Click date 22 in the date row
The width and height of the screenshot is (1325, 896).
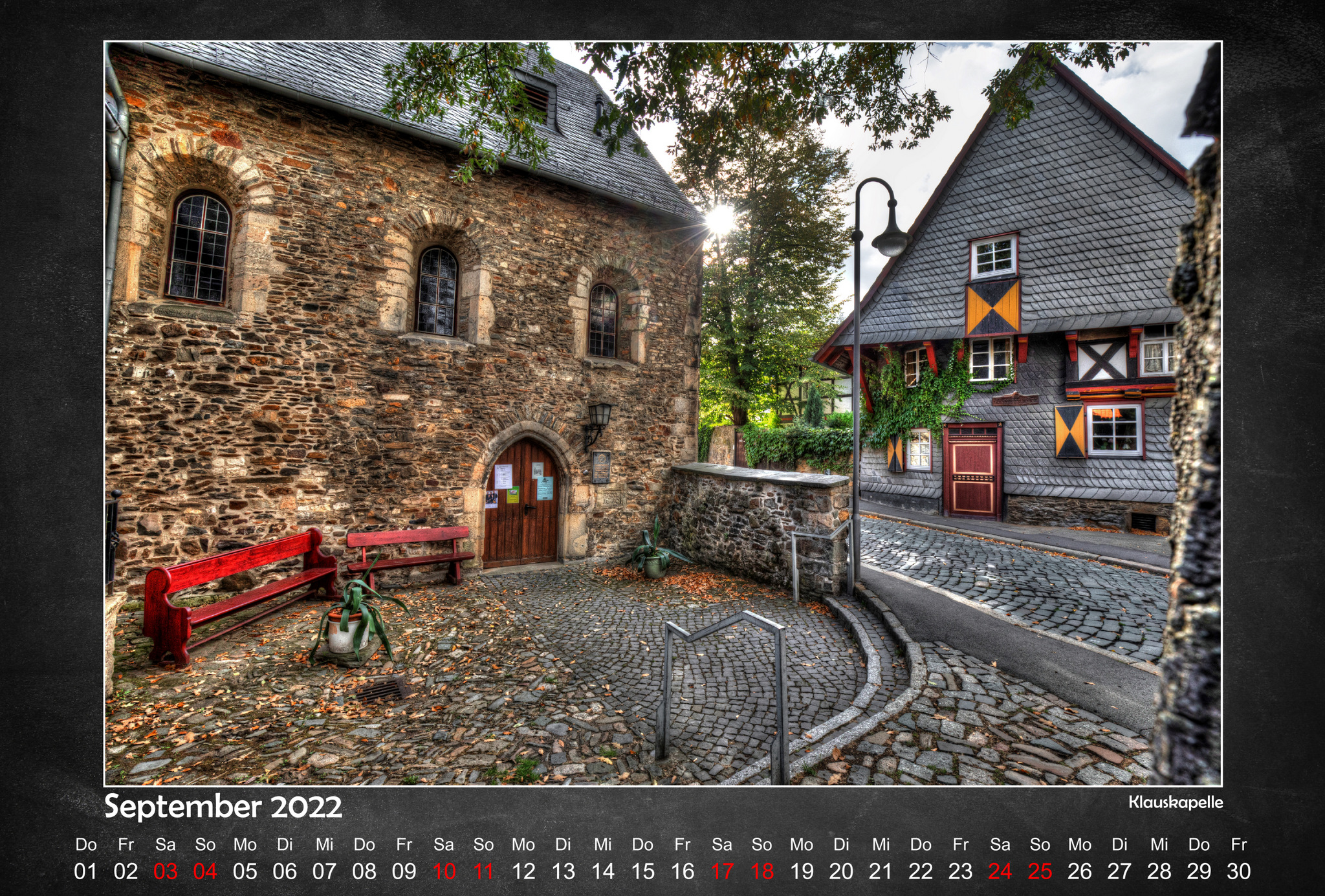921,871
